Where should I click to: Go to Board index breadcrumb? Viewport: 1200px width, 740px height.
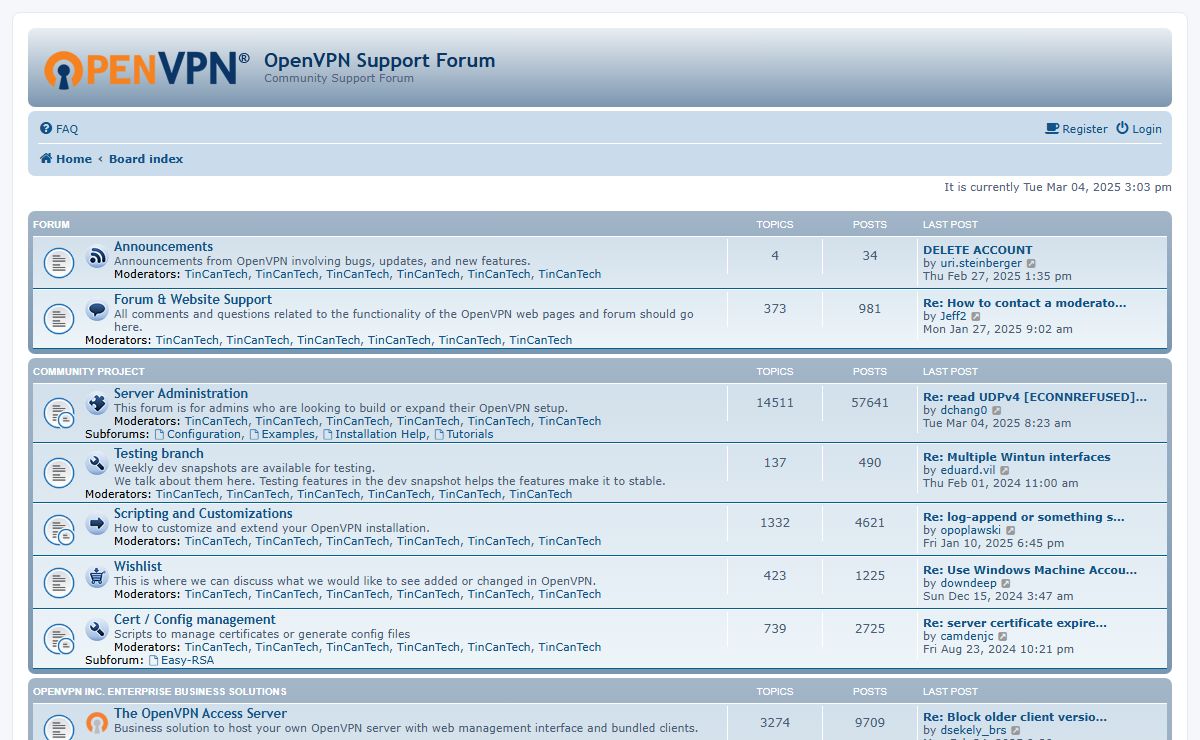[146, 159]
